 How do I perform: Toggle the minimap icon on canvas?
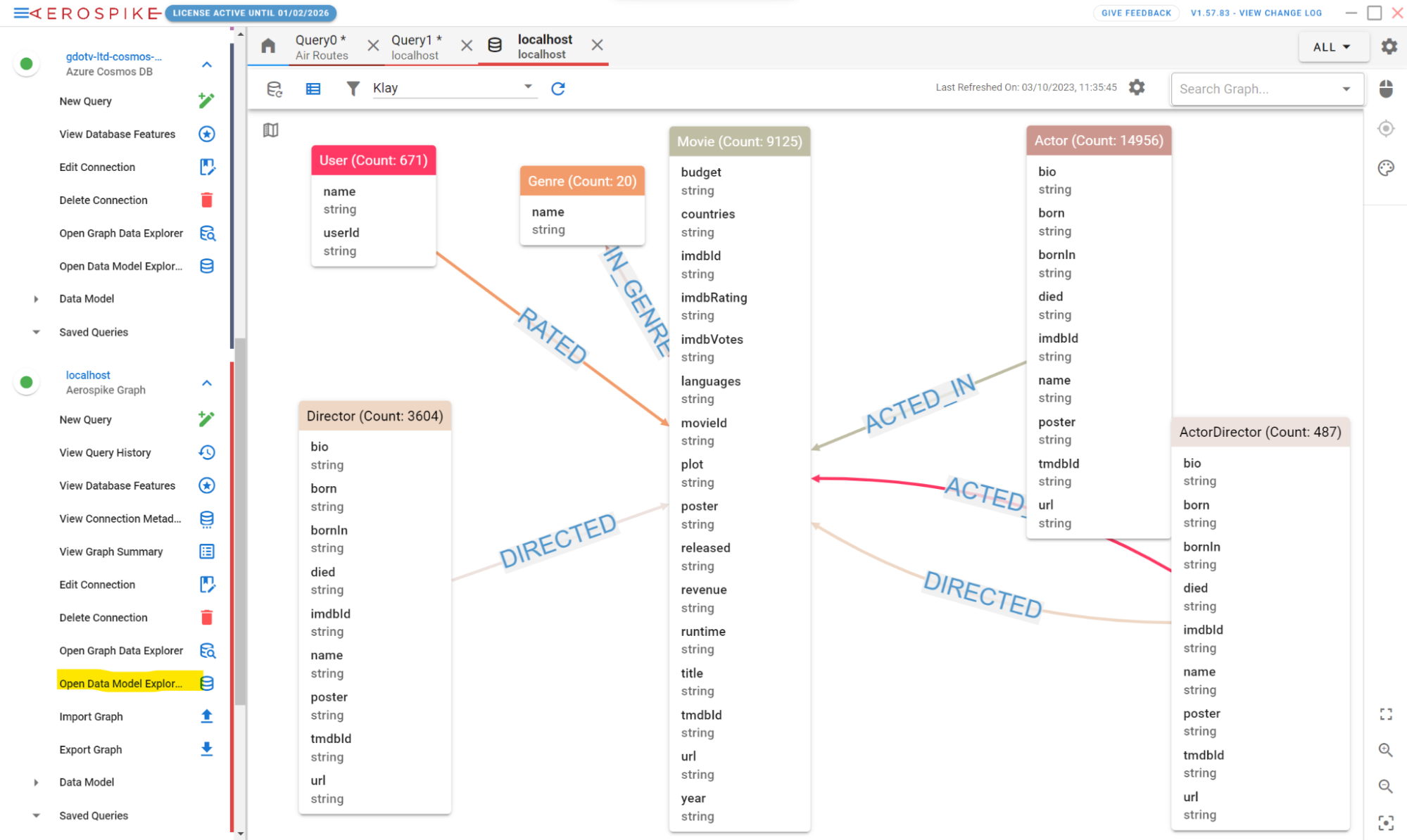(271, 130)
